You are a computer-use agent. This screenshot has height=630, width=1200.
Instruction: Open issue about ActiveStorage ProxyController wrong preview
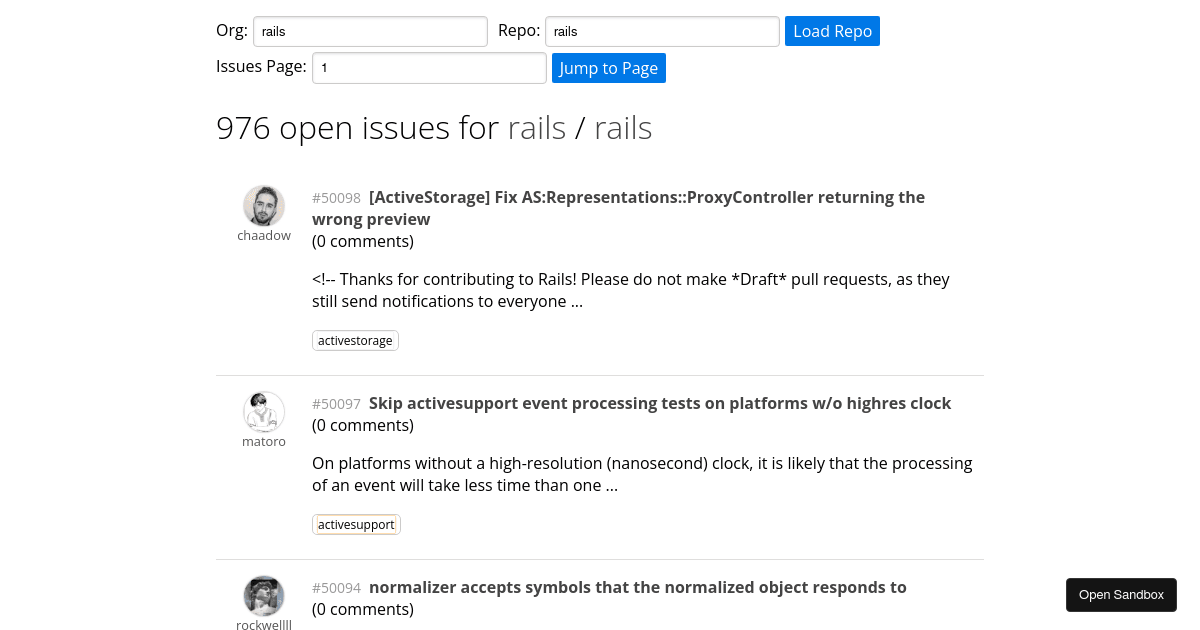click(618, 208)
